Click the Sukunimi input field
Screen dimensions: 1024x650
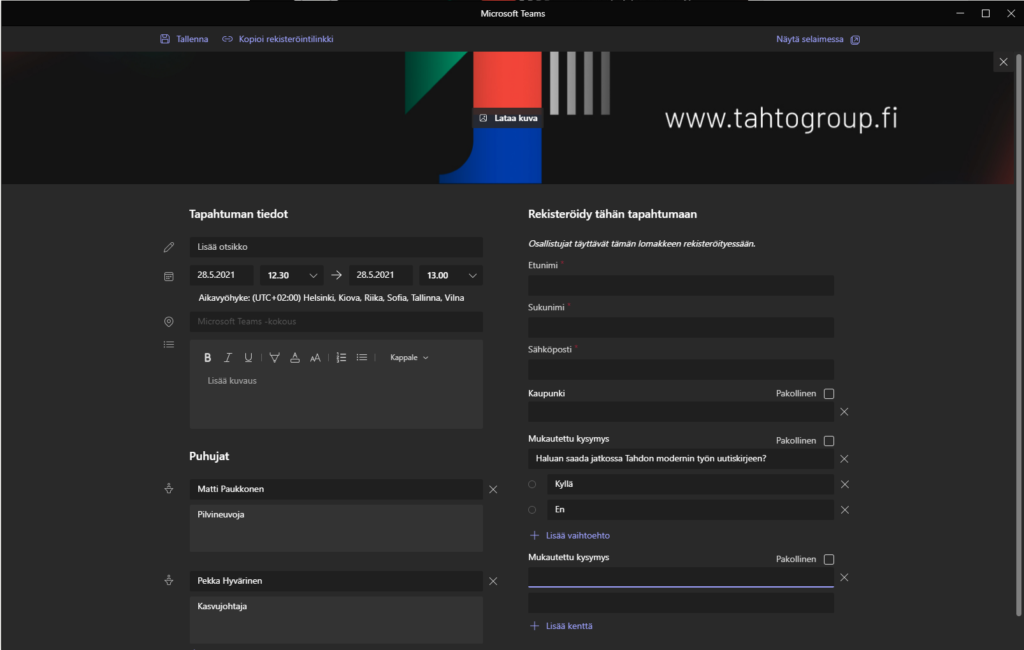coord(680,327)
